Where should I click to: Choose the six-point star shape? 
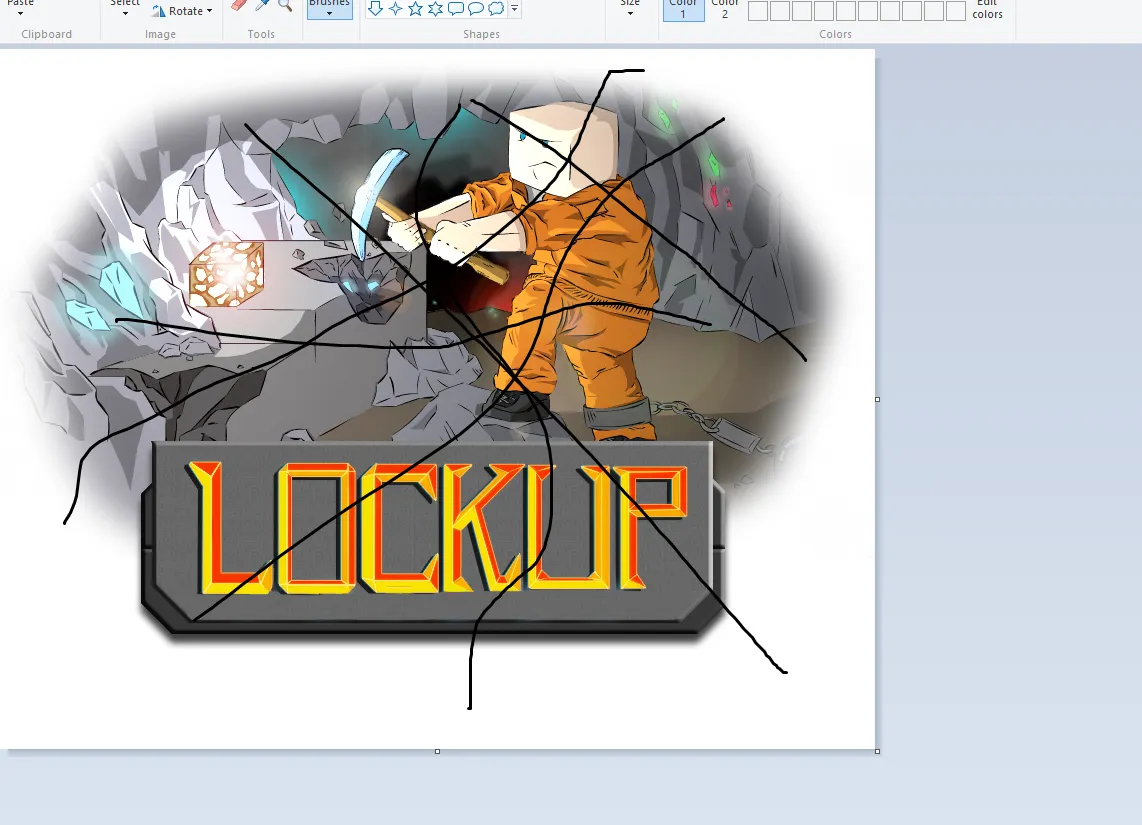pyautogui.click(x=436, y=9)
